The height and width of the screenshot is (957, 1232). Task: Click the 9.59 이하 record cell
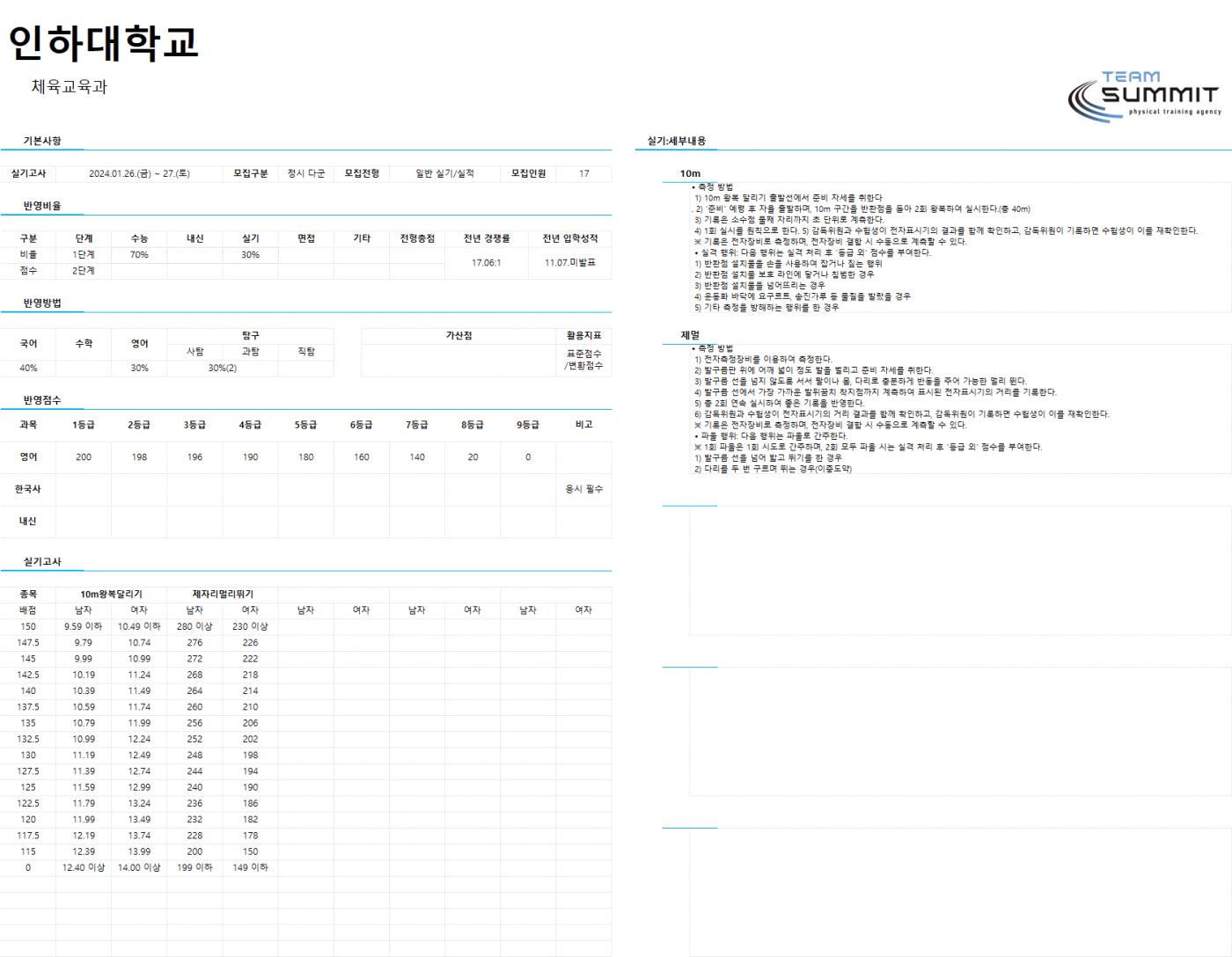[x=84, y=626]
